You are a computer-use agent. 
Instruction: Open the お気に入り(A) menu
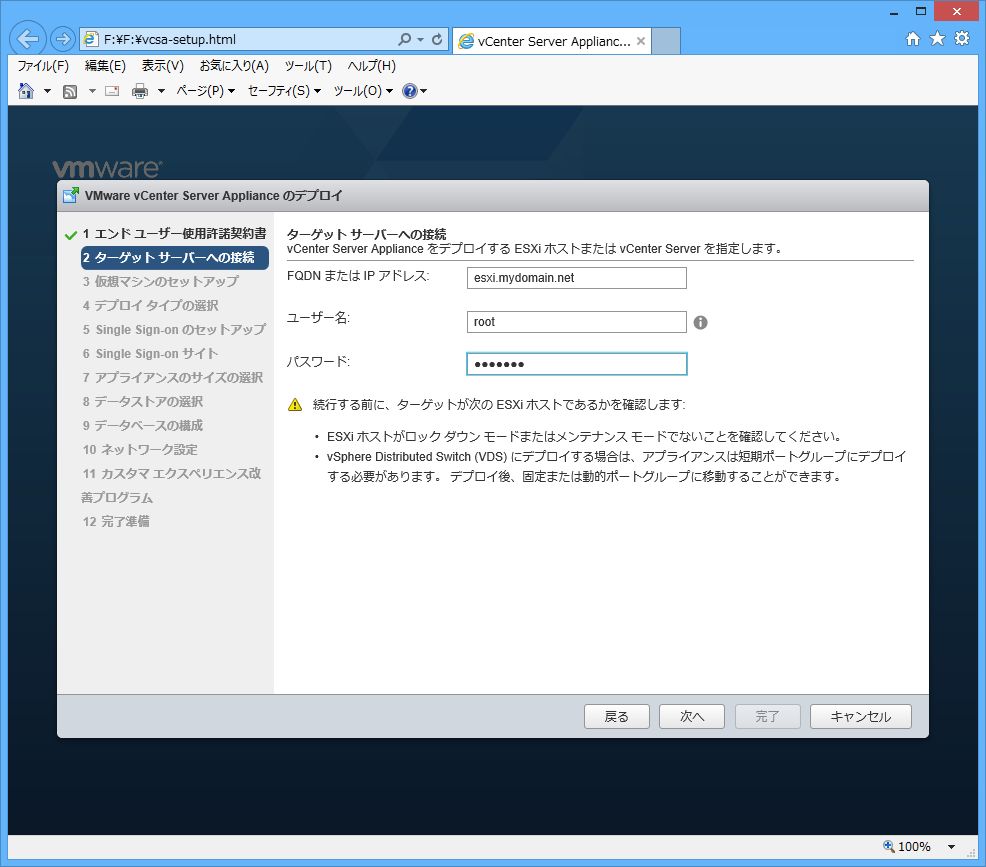click(x=234, y=66)
